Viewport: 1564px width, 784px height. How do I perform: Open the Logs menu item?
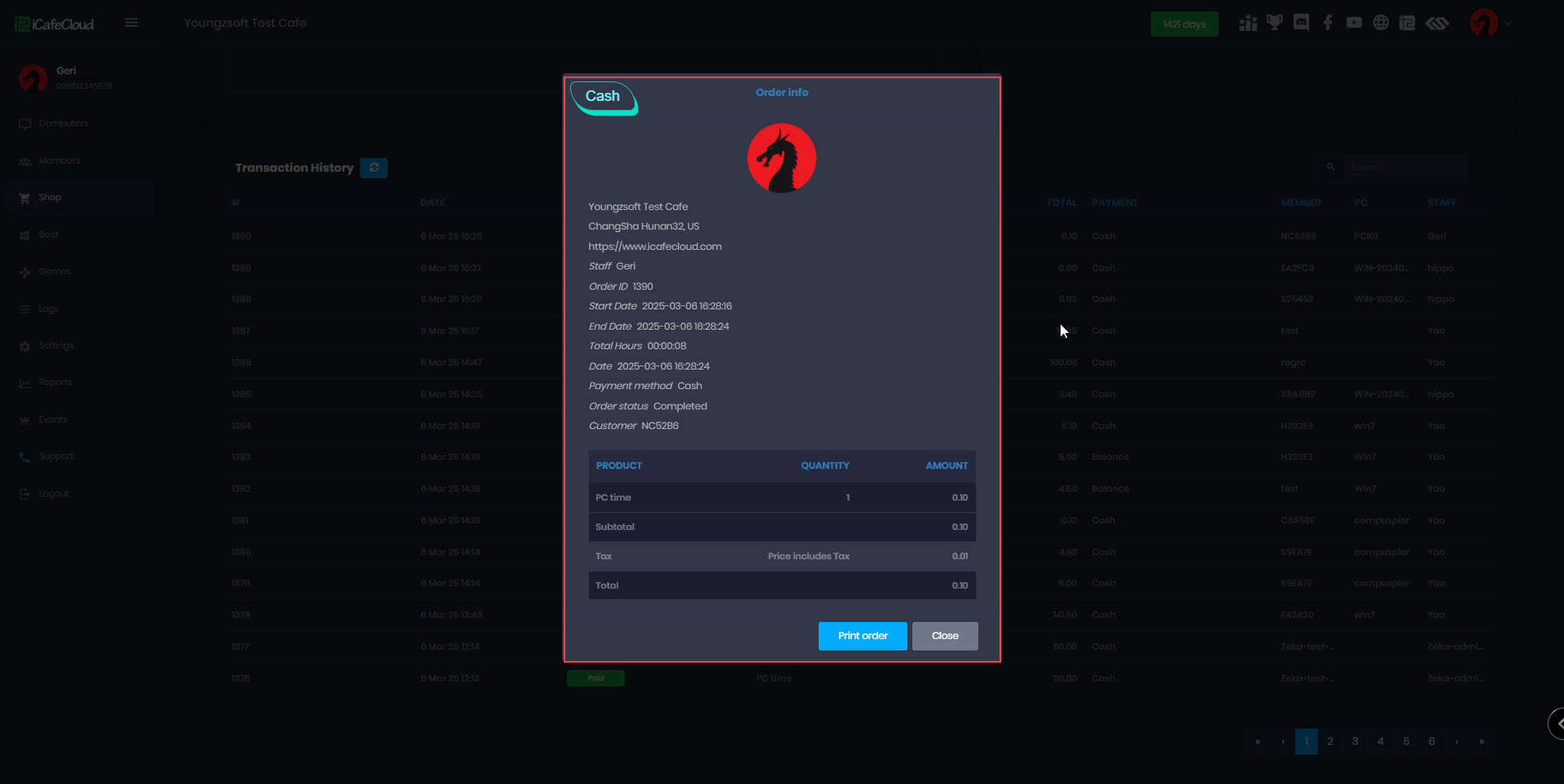[49, 309]
